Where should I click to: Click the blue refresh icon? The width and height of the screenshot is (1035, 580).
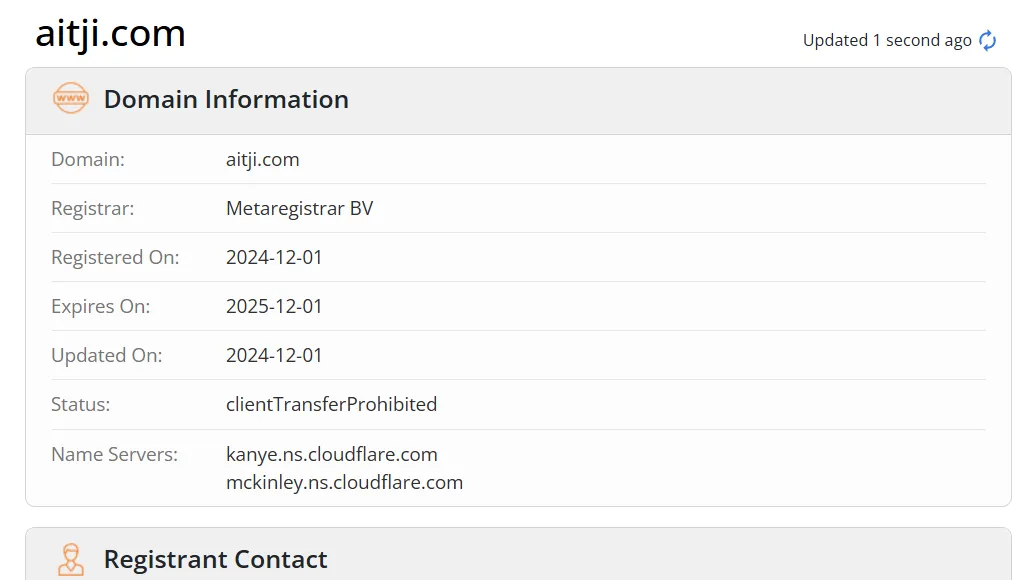pyautogui.click(x=987, y=40)
